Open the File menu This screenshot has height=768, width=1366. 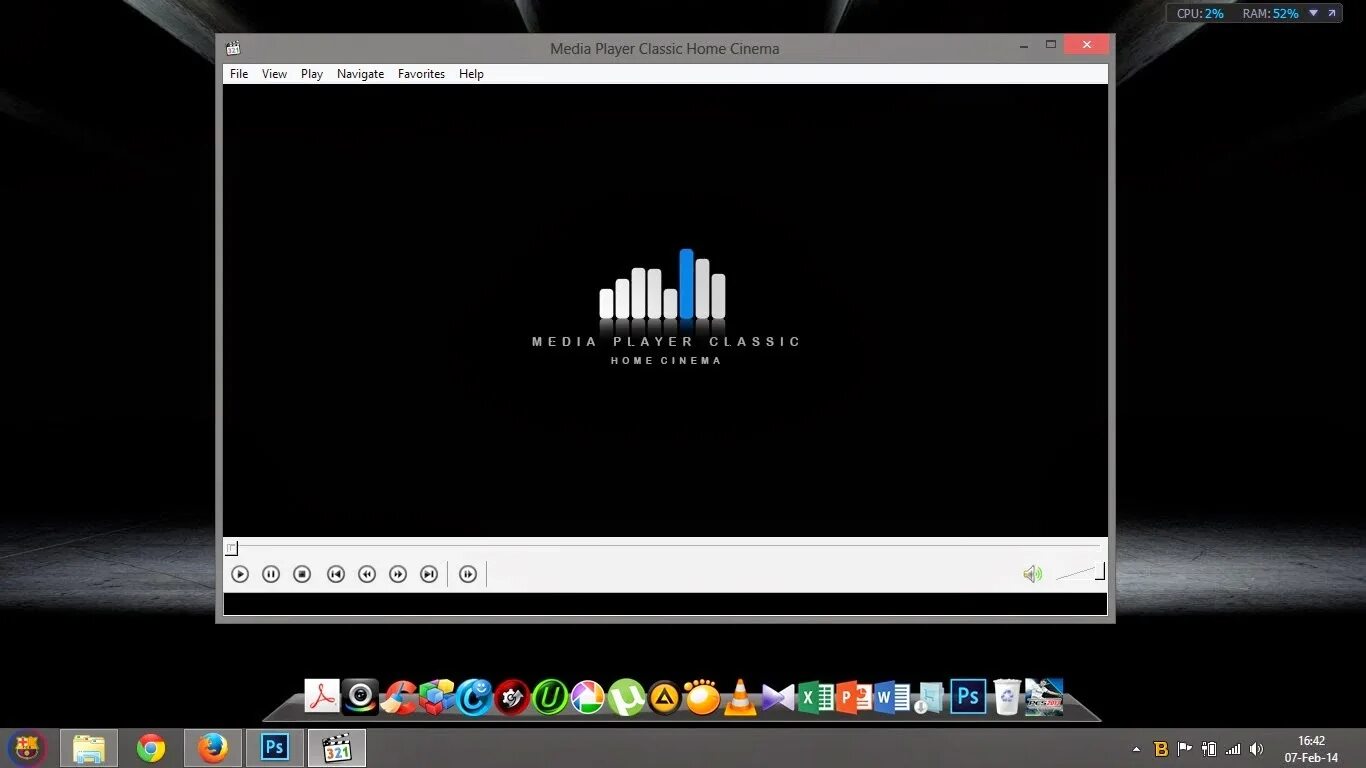pyautogui.click(x=239, y=74)
